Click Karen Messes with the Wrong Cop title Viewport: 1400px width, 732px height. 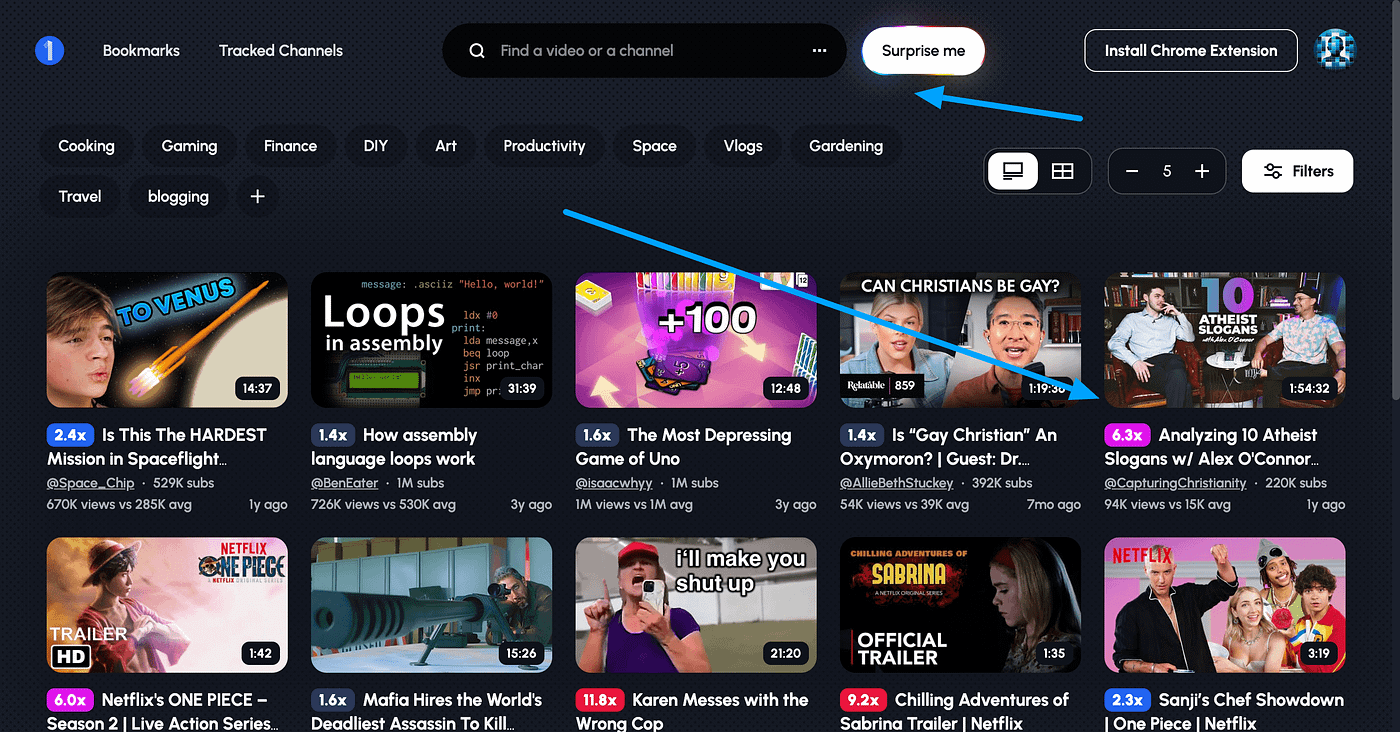tap(692, 711)
